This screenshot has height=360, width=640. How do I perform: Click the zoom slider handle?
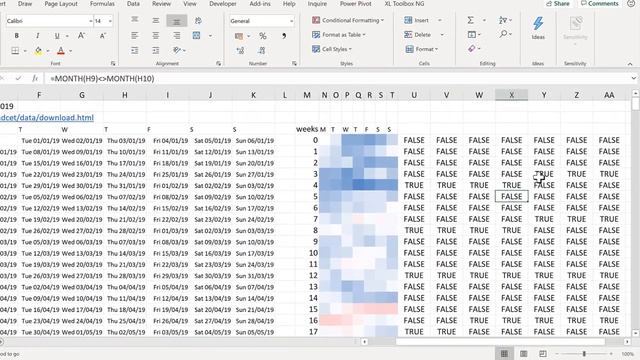[x=584, y=354]
